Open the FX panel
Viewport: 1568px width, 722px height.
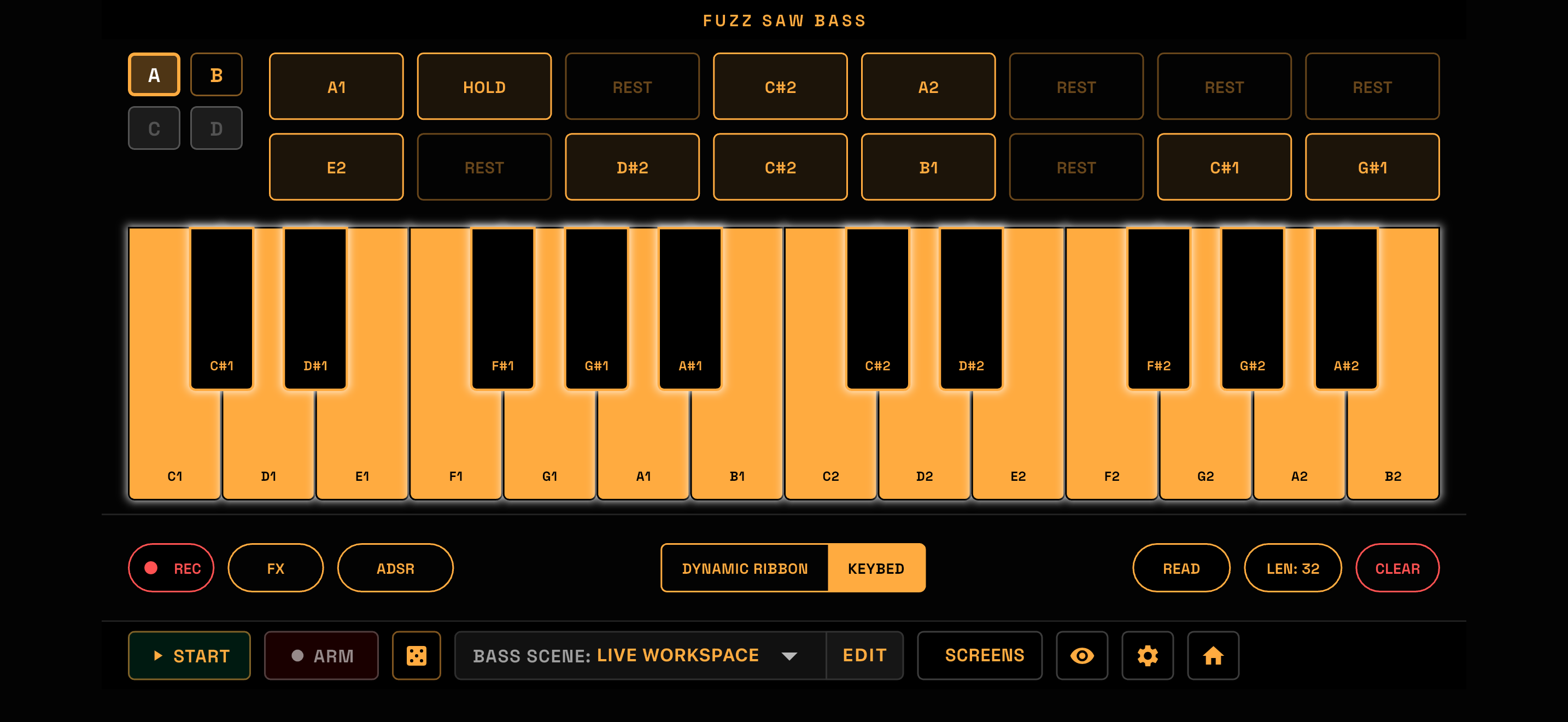tap(275, 567)
